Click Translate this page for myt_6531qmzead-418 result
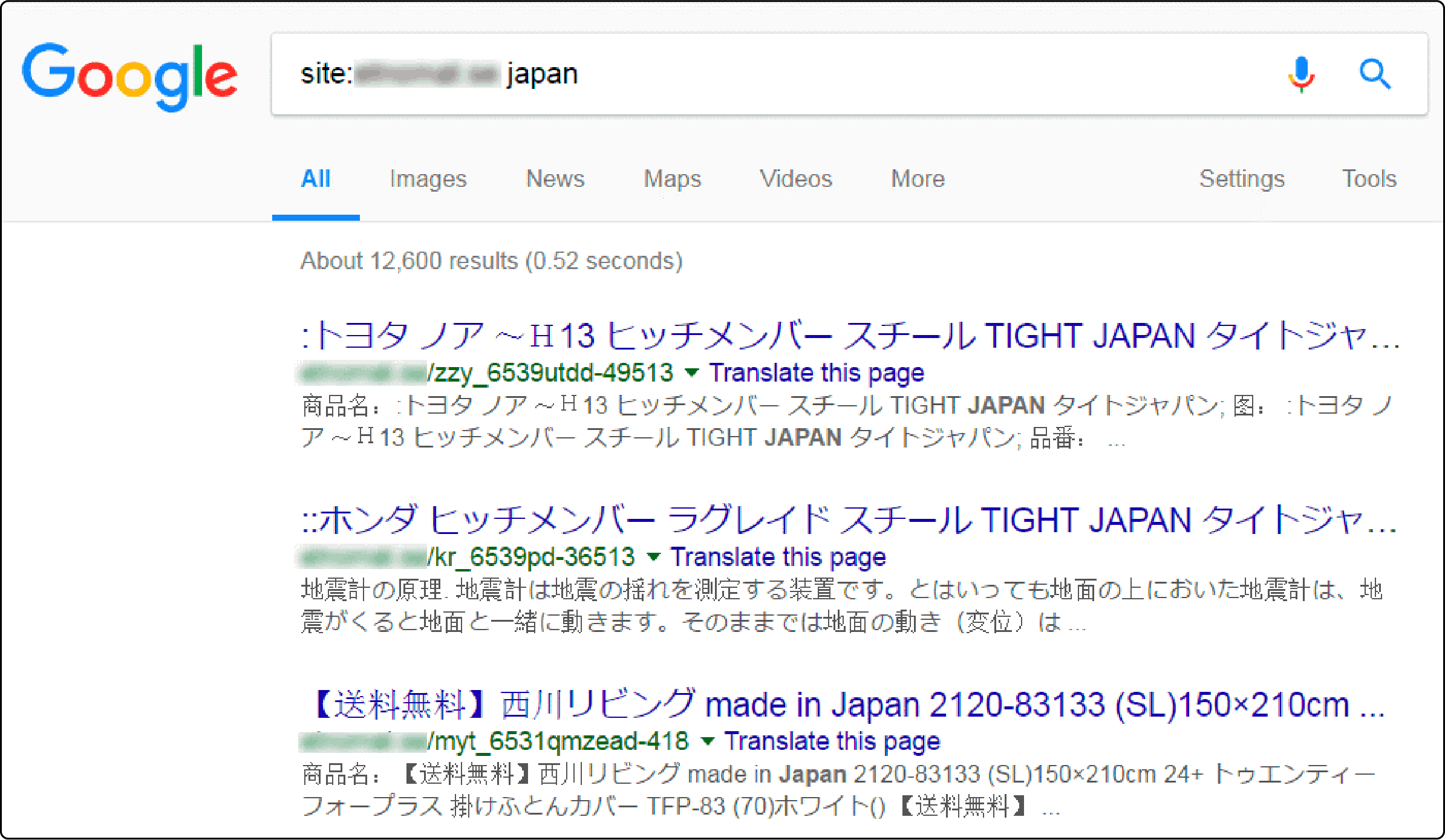Screen dimensions: 1445x840 click(833, 741)
